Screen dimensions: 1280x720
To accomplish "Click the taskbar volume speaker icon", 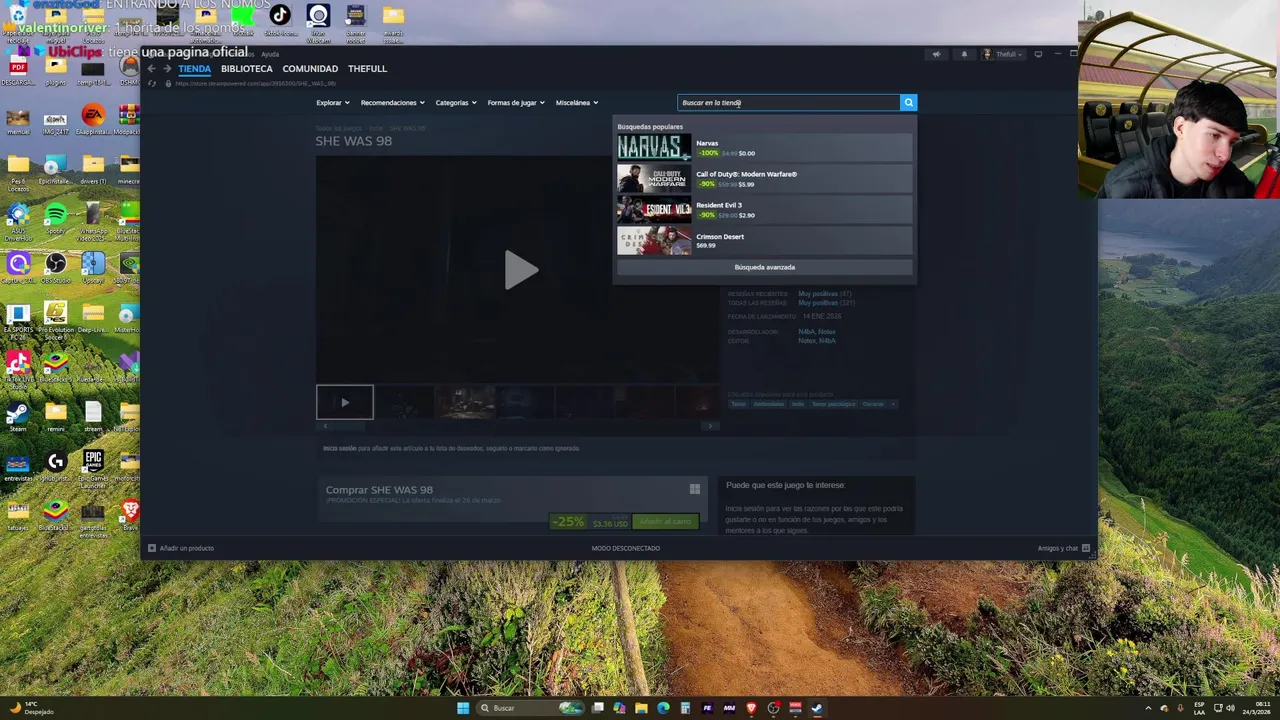I will point(1230,708).
